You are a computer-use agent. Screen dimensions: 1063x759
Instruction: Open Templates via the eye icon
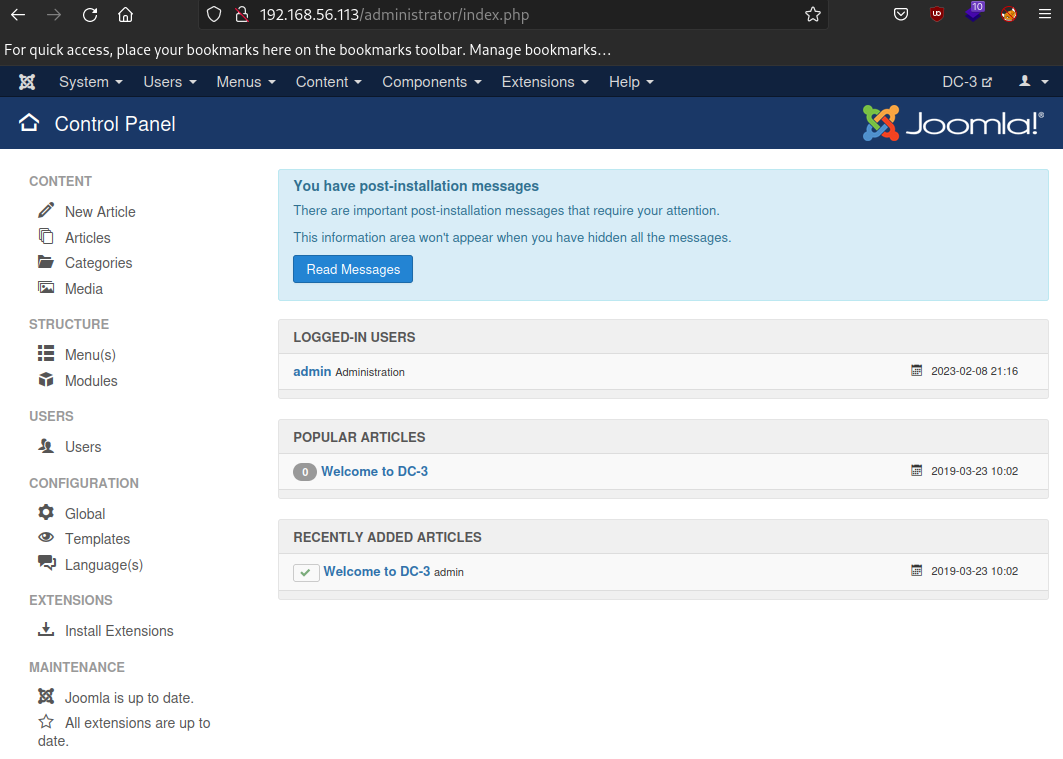[46, 538]
